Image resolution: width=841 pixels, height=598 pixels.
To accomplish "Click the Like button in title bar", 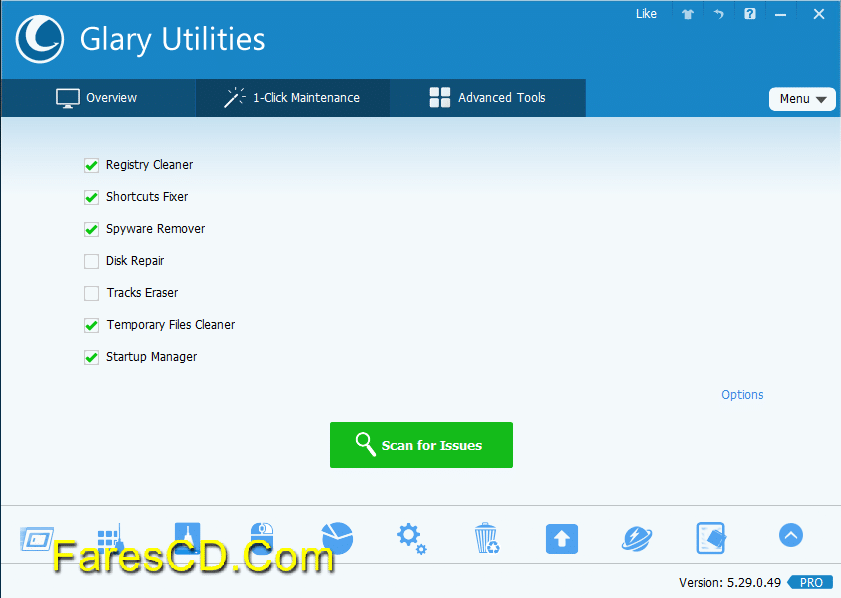I will pyautogui.click(x=646, y=14).
